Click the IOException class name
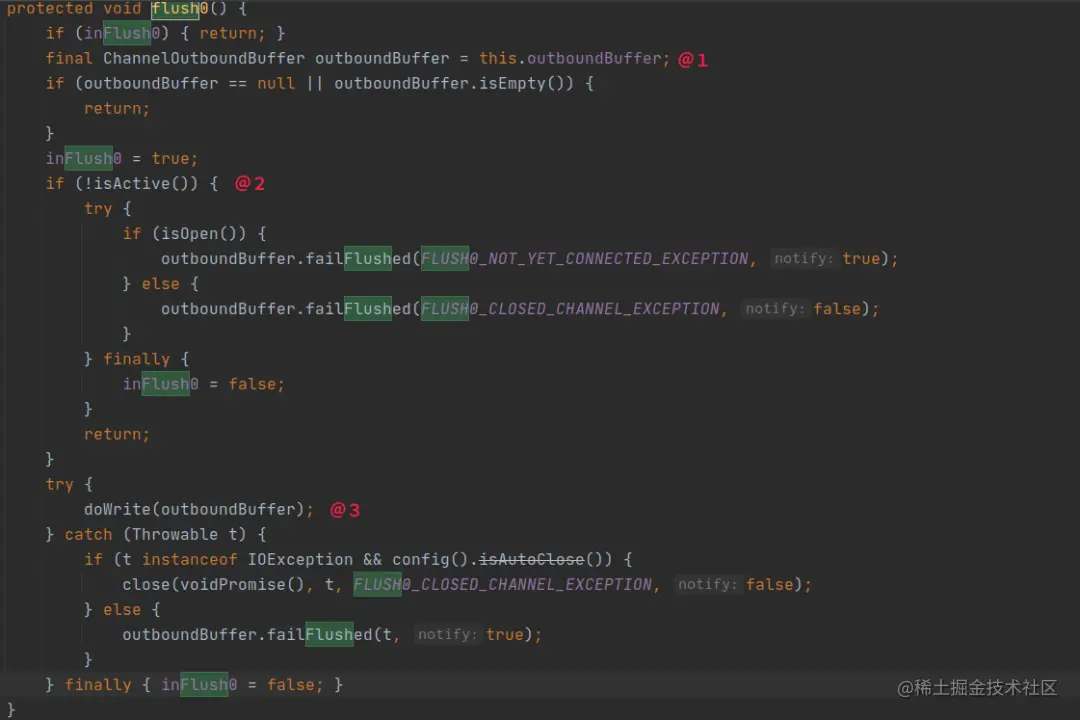This screenshot has height=720, width=1080. pyautogui.click(x=300, y=559)
